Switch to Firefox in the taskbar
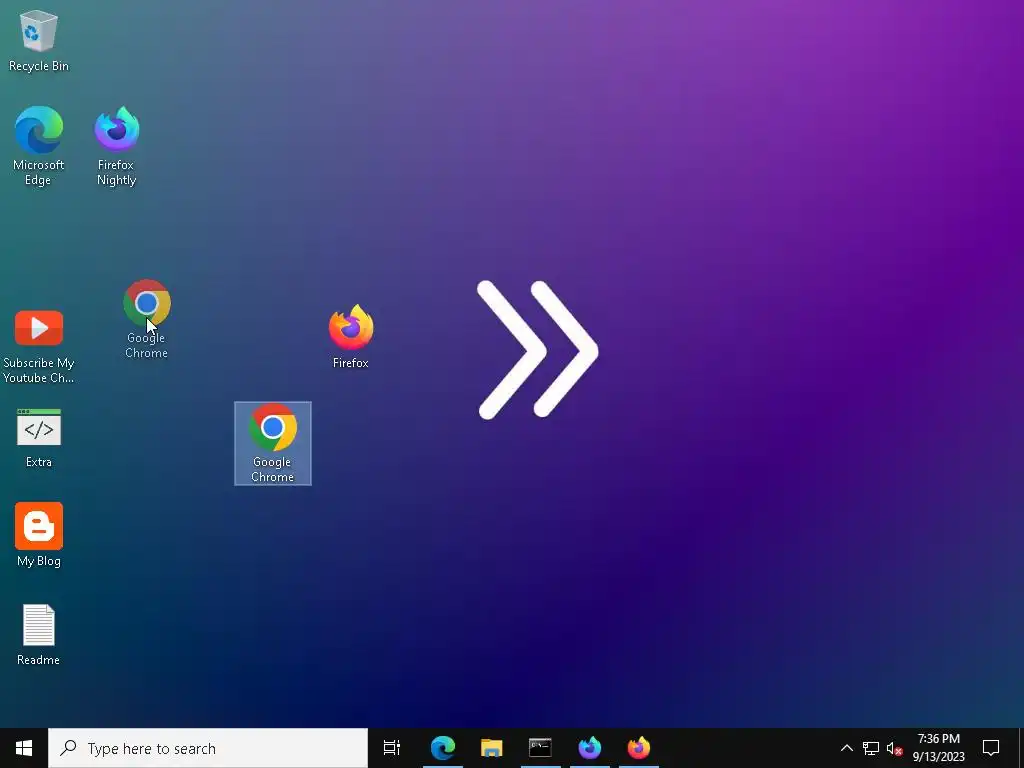Screen dimensions: 1024x768 point(639,748)
